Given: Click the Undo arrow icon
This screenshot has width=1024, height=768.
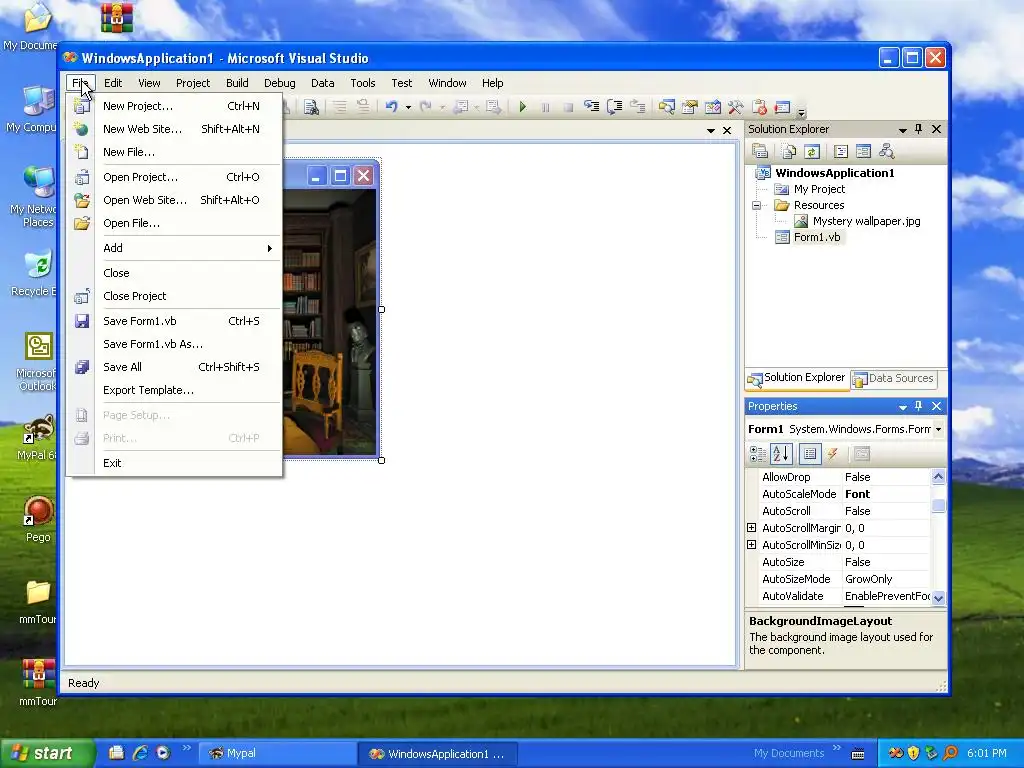Looking at the screenshot, I should click(391, 106).
